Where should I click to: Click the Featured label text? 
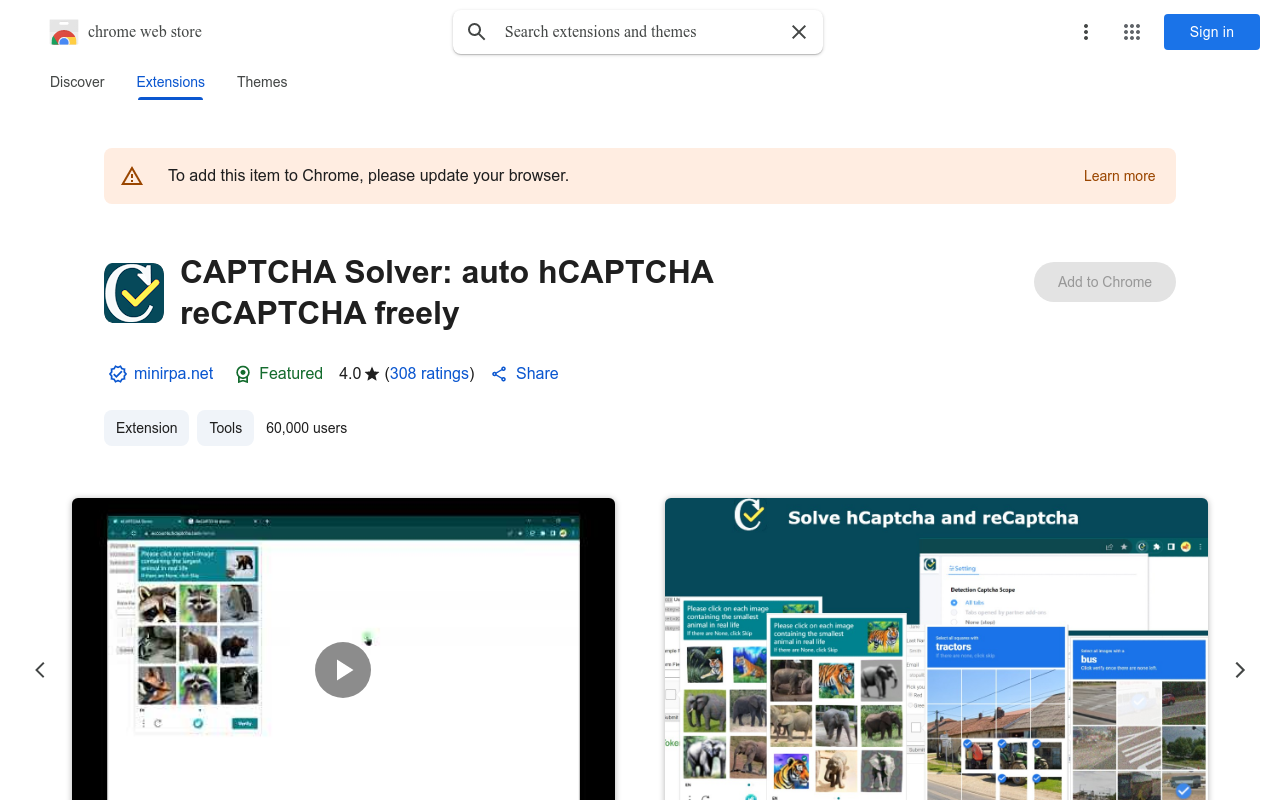[x=291, y=373]
